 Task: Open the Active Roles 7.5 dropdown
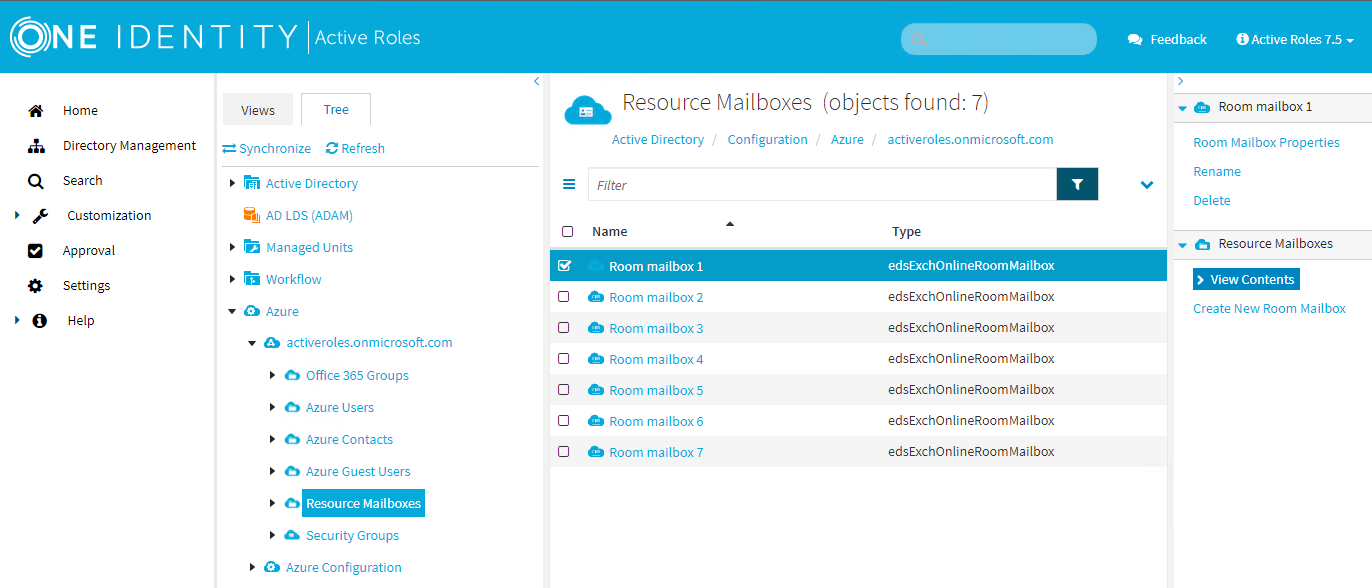pos(1295,40)
